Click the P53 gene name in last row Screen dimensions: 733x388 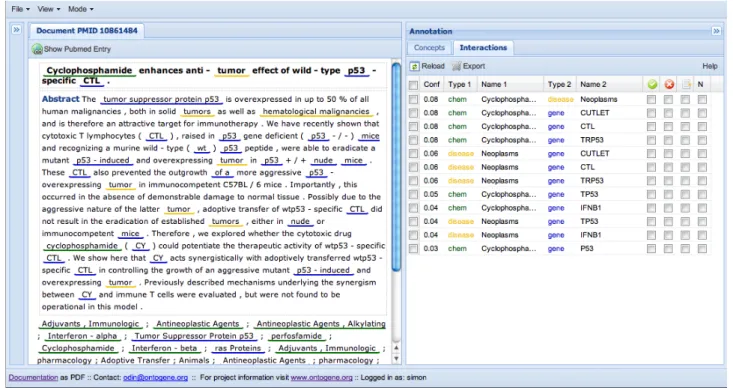587,249
